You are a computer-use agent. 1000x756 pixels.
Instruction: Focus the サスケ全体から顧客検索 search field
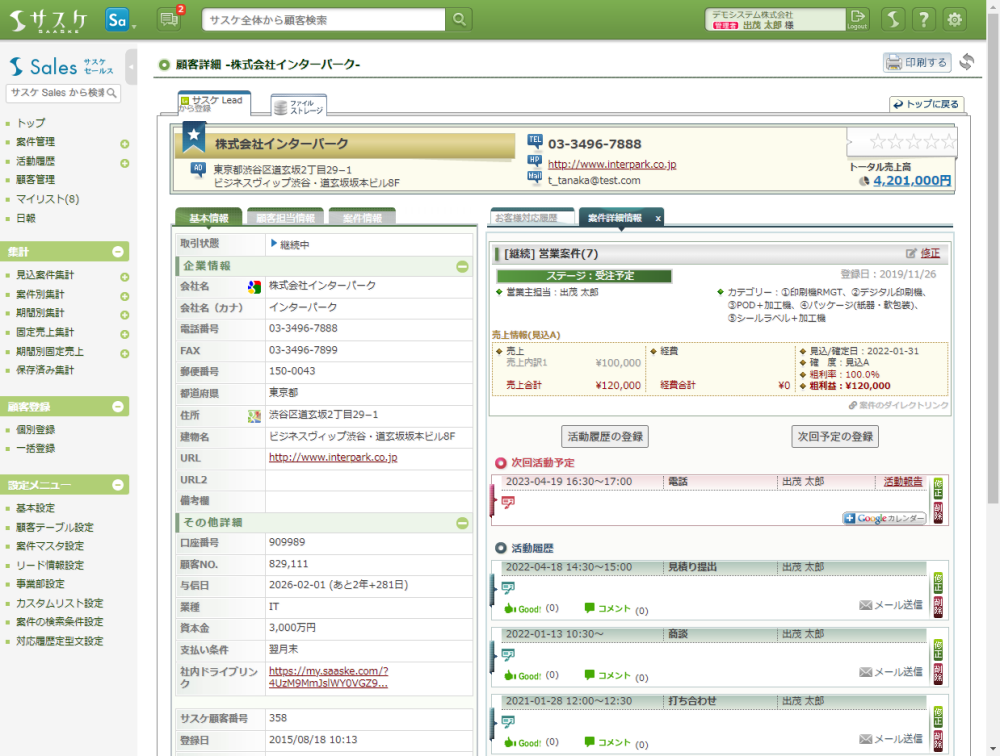[x=323, y=20]
